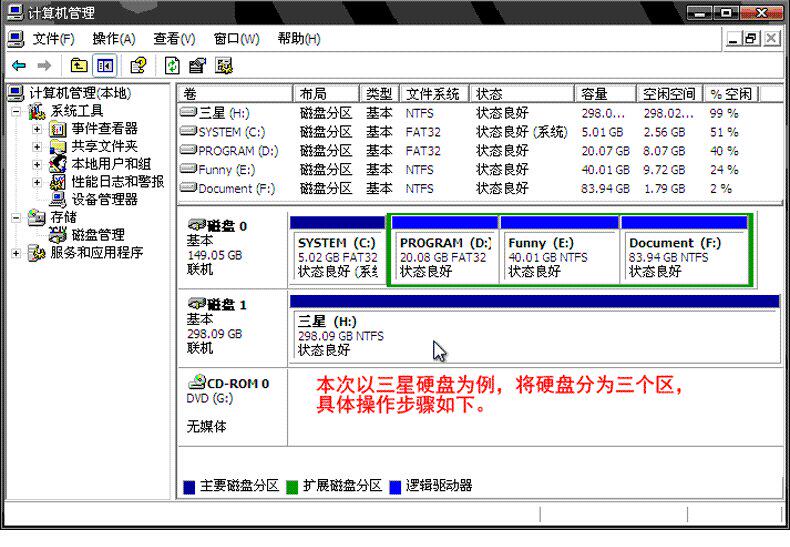Click the Up one level folder icon
The height and width of the screenshot is (547, 790).
[x=79, y=65]
